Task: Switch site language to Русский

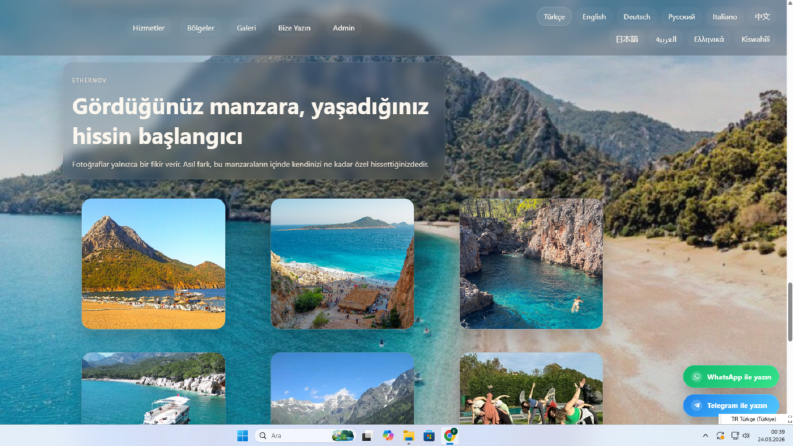Action: point(681,17)
